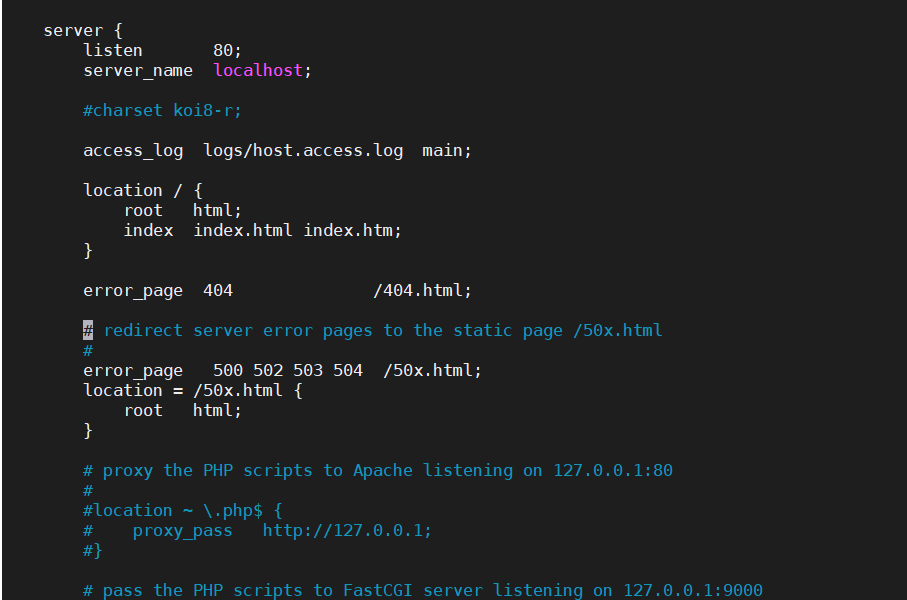Click the 'access_log' directive
Screen dimensions: 907x600
click(x=133, y=150)
